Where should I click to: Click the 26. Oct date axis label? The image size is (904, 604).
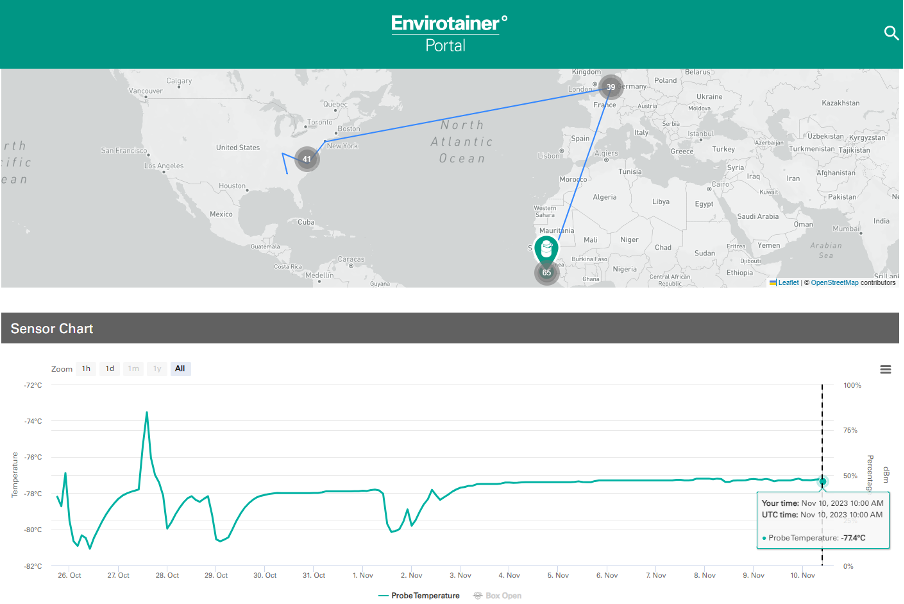click(x=69, y=575)
